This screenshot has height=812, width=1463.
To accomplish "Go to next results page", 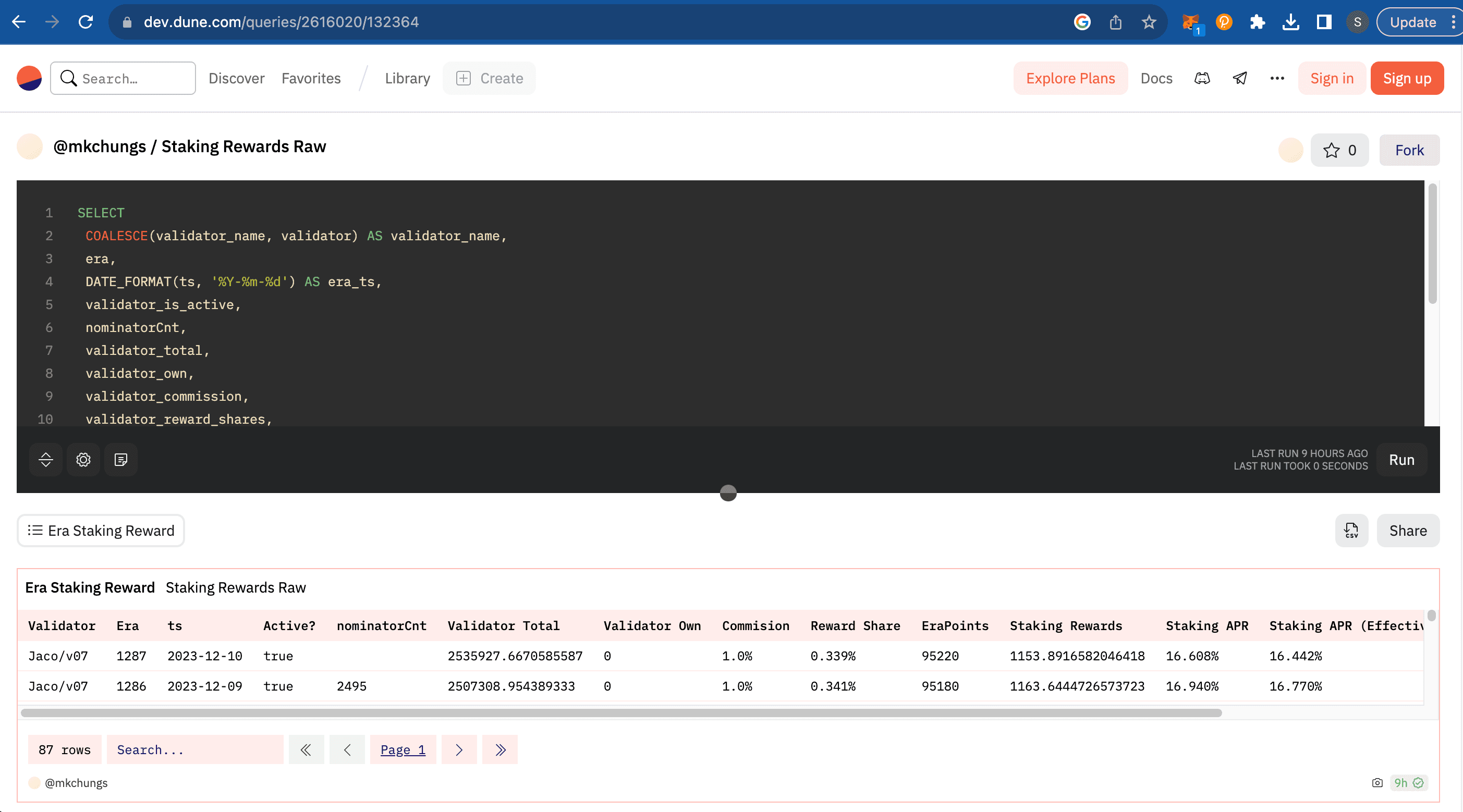I will coord(459,749).
